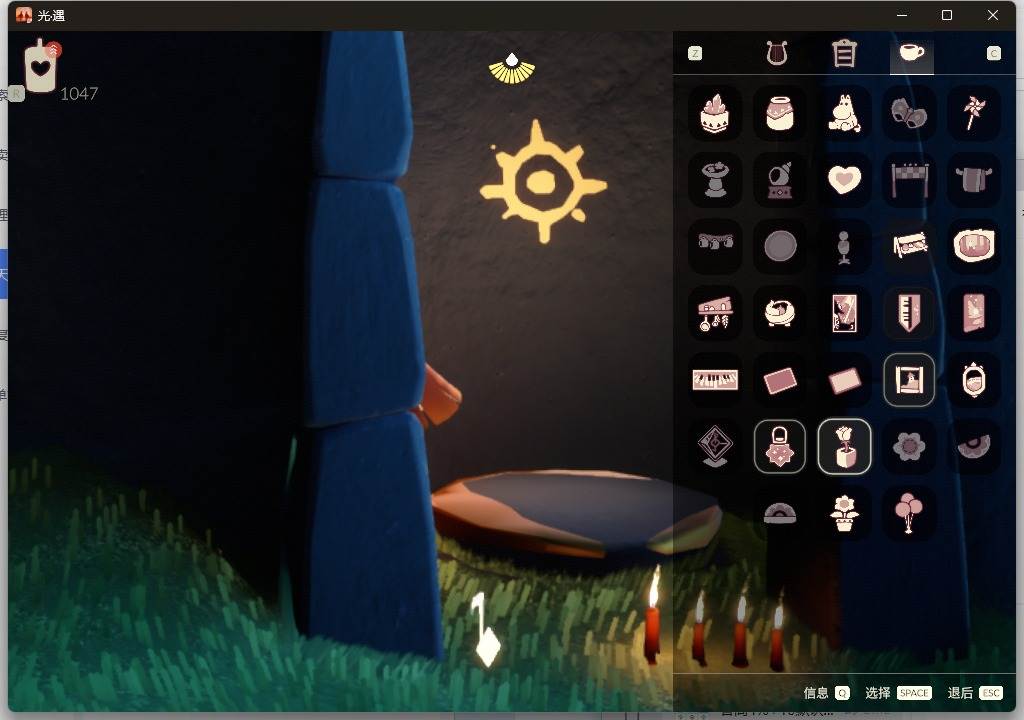Image resolution: width=1024 pixels, height=720 pixels.
Task: Click the 光遇 app icon in title bar
Action: coord(24,15)
